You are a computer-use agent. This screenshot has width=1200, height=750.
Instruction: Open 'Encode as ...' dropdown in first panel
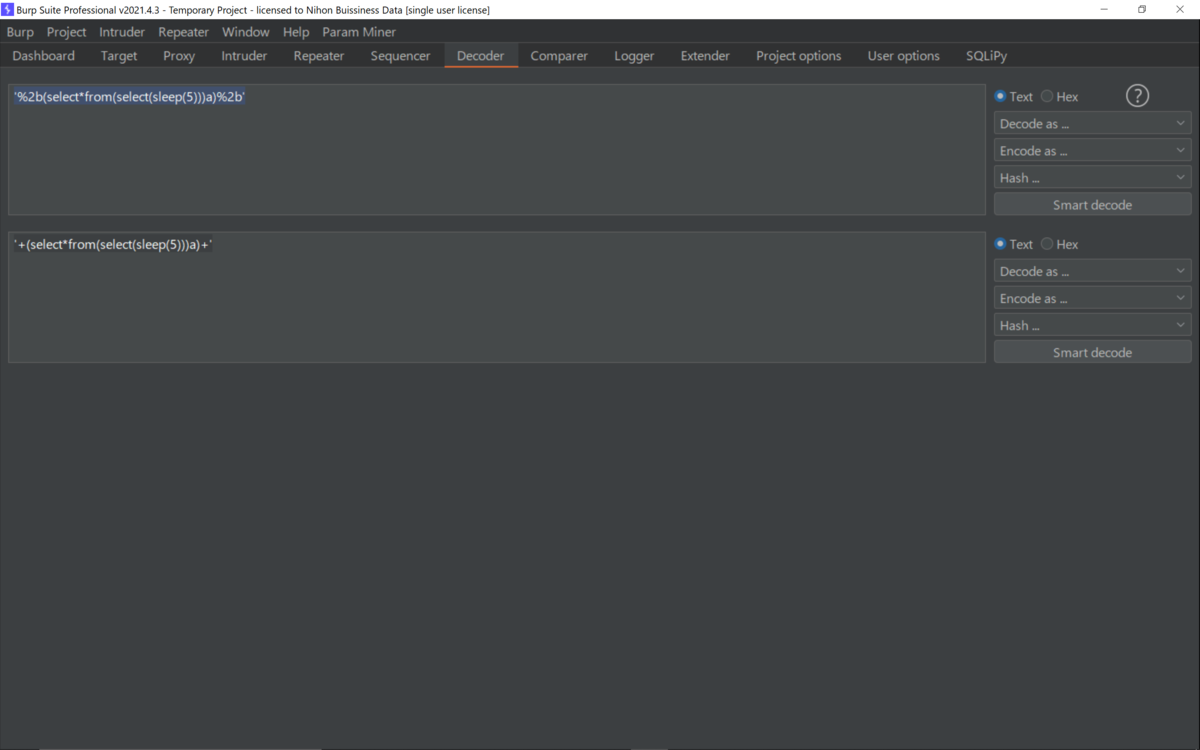pos(1092,151)
